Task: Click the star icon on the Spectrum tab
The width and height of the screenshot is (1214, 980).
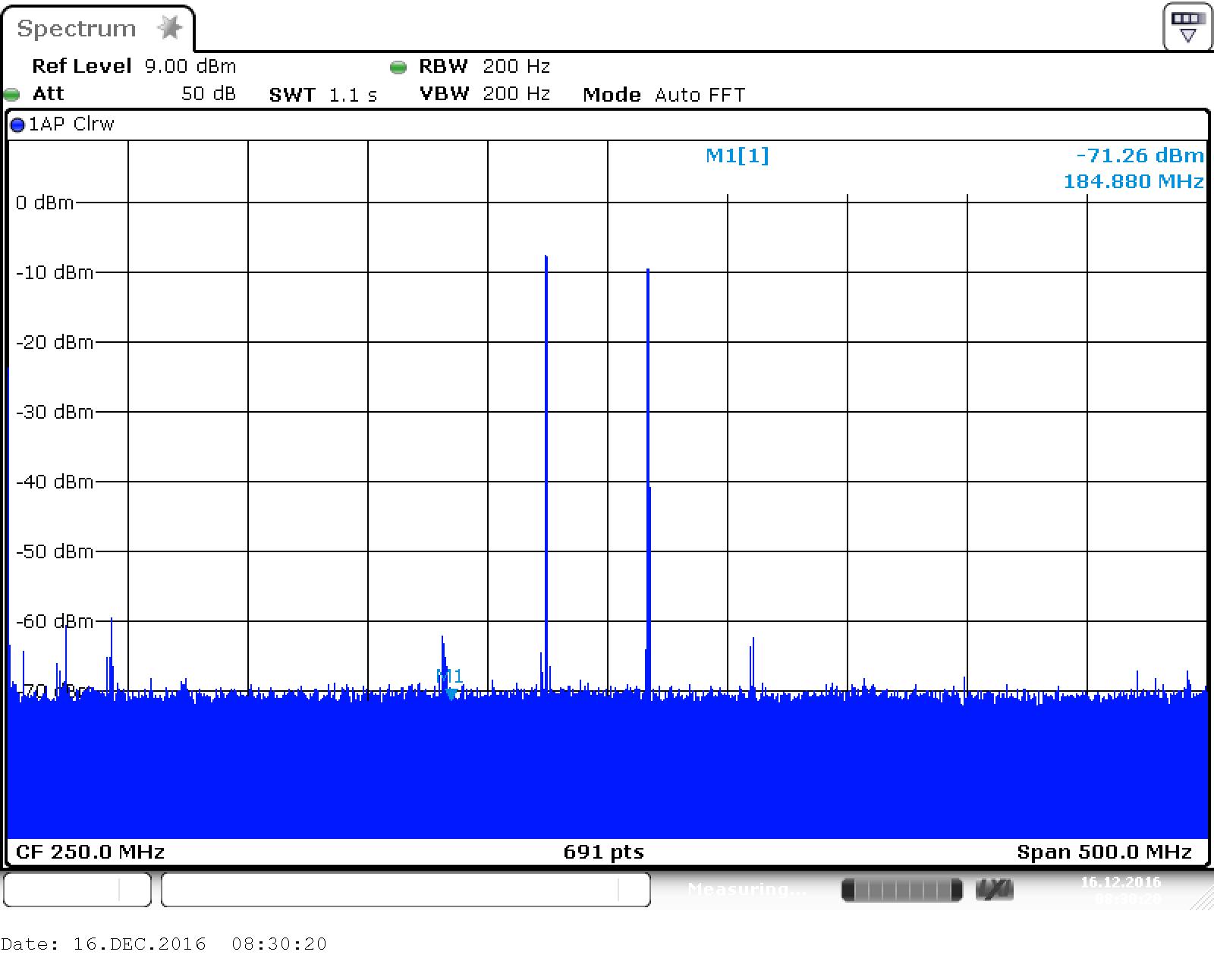Action: point(170,29)
